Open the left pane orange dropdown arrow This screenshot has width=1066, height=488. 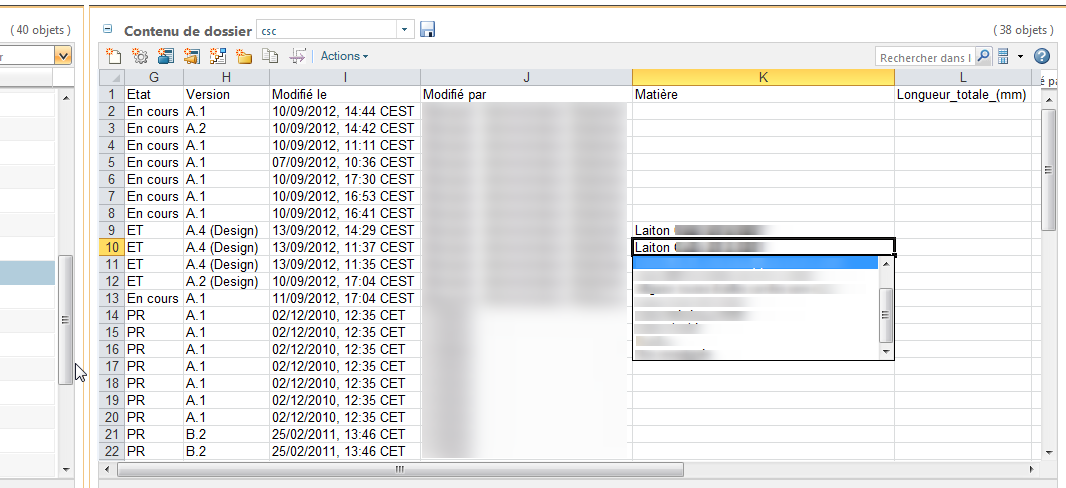pyautogui.click(x=63, y=56)
